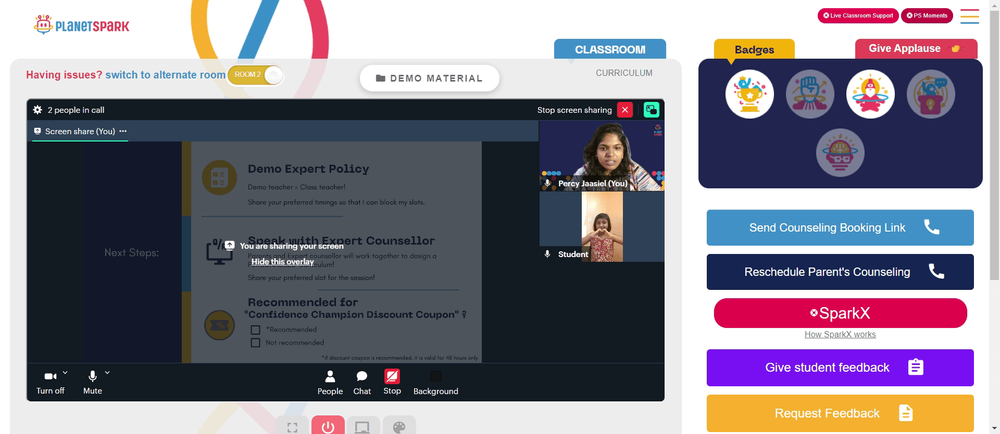Viewport: 1000px width, 434px height.
Task: Click Reschedule Parent's Counseling
Action: (840, 272)
